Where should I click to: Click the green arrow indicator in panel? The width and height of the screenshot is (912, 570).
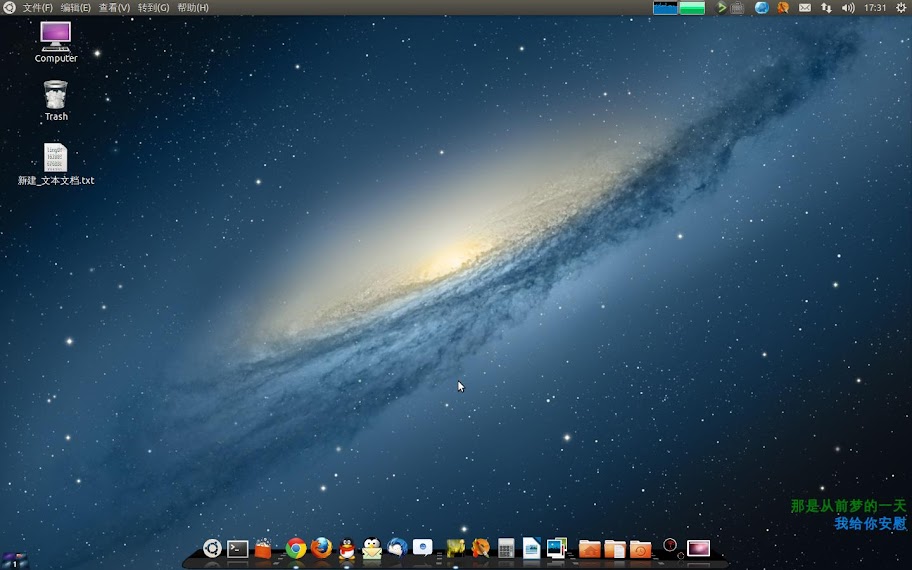[x=721, y=8]
